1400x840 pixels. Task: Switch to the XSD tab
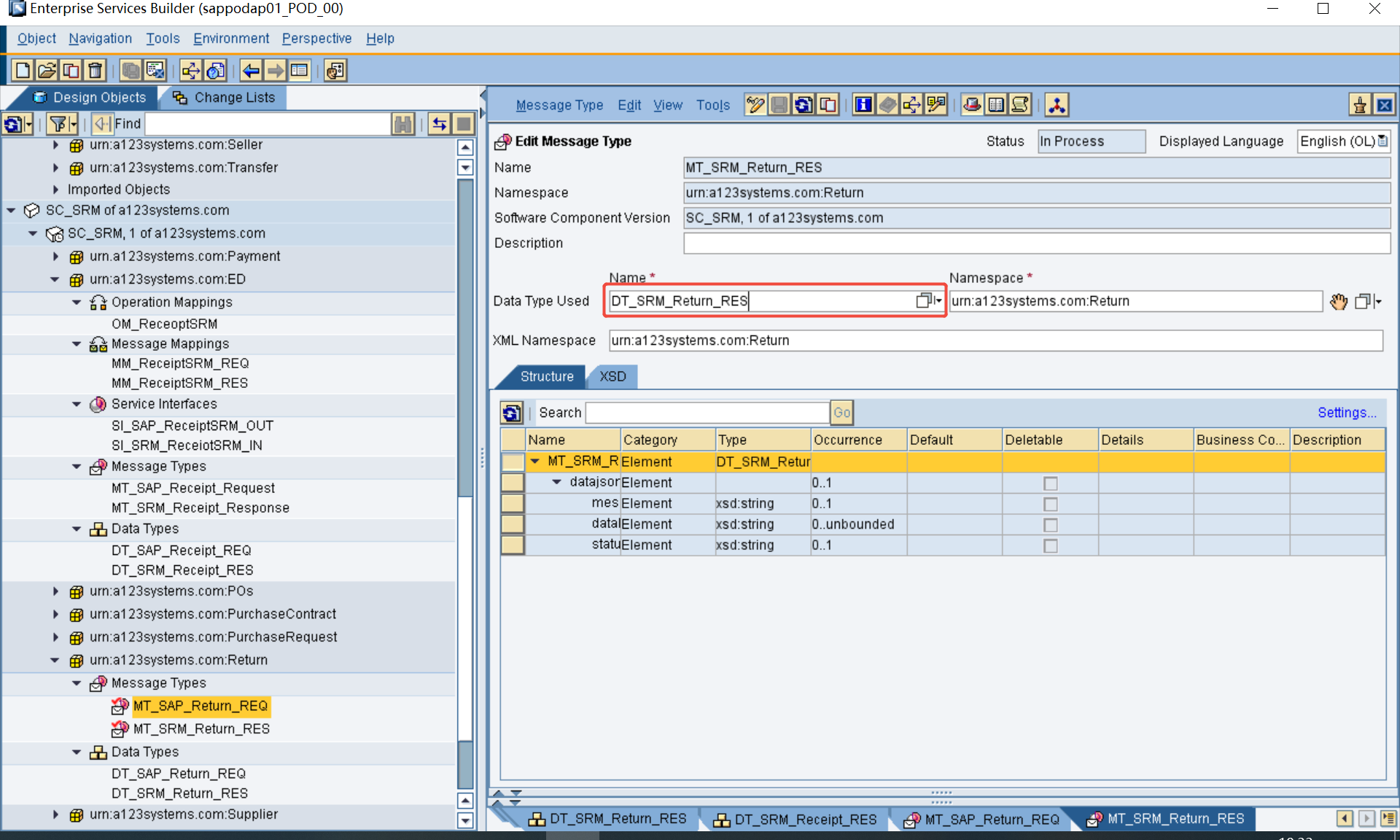point(612,376)
